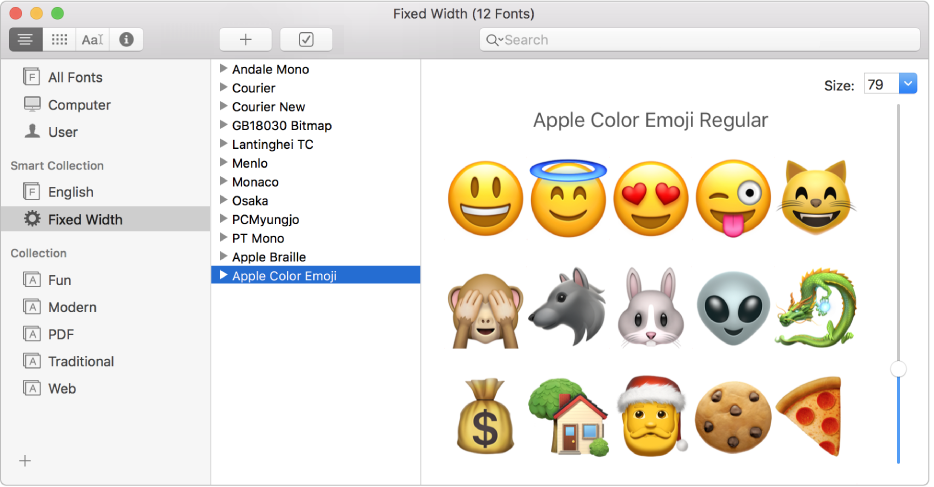Open search options magnifier dropdown
Viewport: 934px width, 487px height.
[x=494, y=40]
